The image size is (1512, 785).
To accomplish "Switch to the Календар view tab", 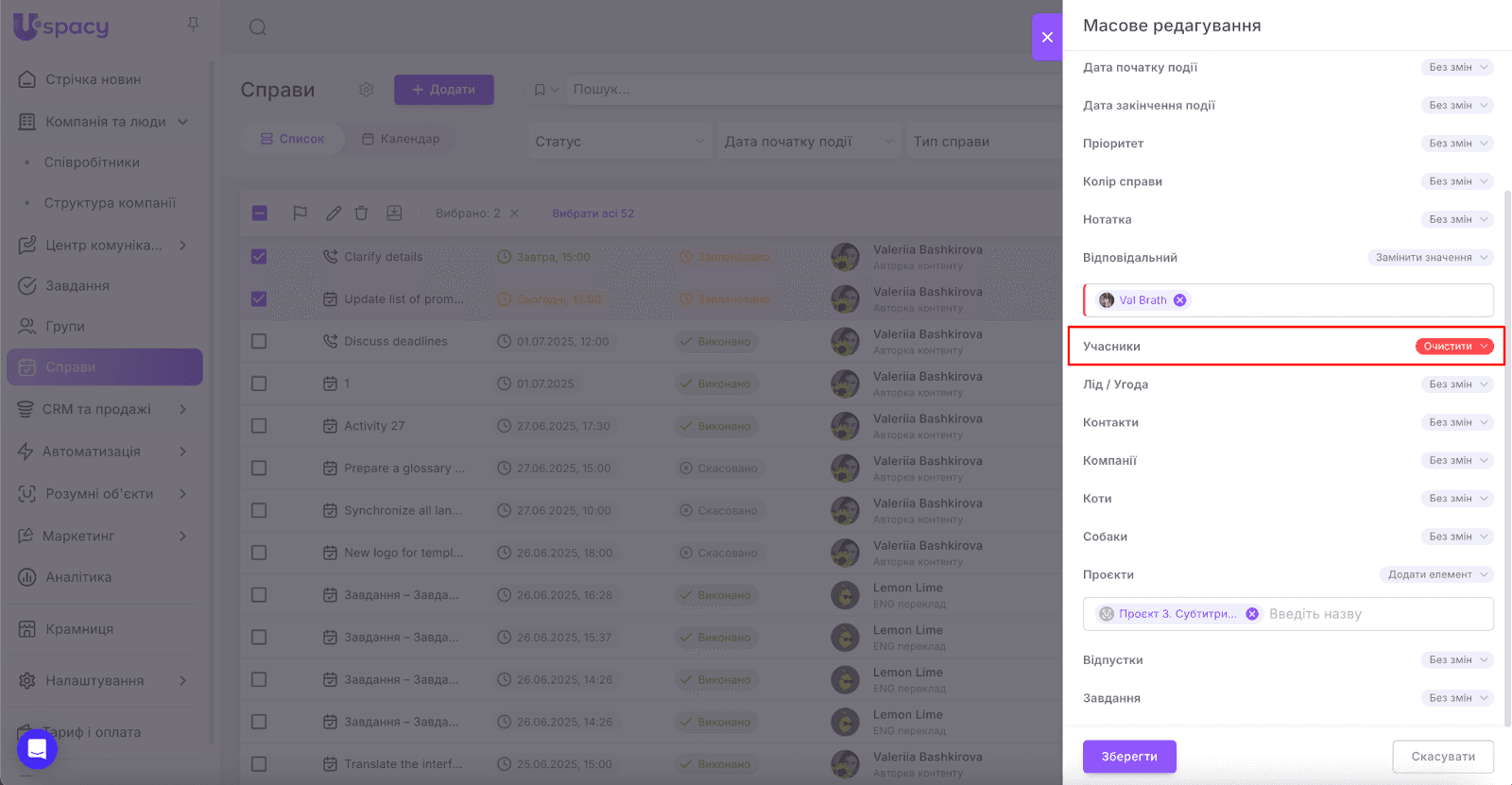I will (x=401, y=139).
